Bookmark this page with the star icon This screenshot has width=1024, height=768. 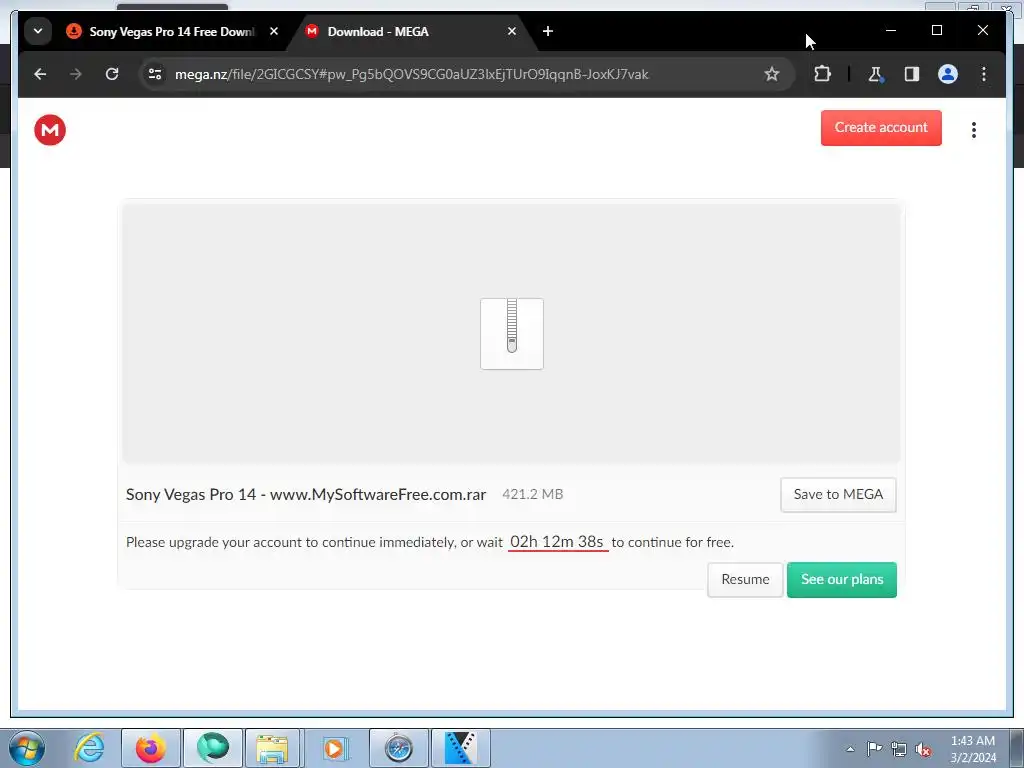click(771, 74)
